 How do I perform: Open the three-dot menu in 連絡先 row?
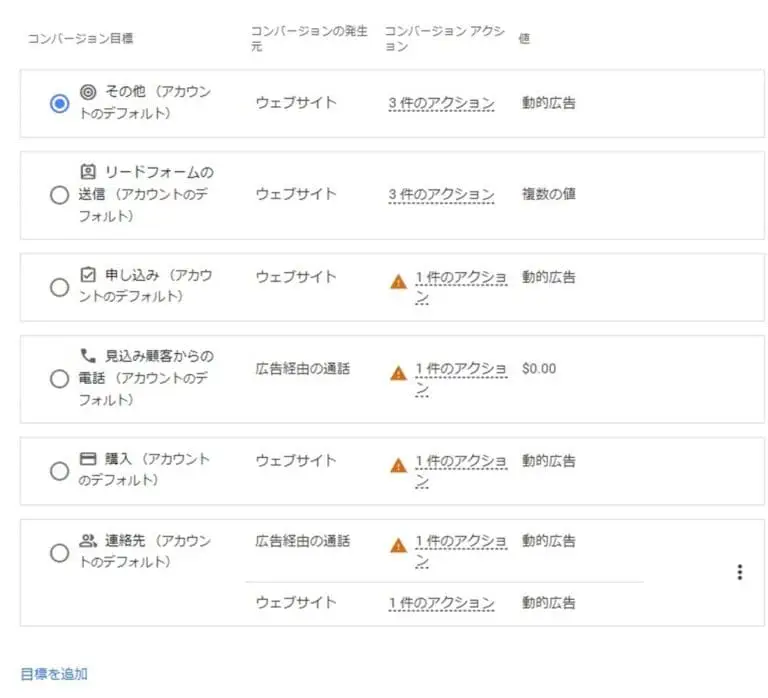coord(740,572)
